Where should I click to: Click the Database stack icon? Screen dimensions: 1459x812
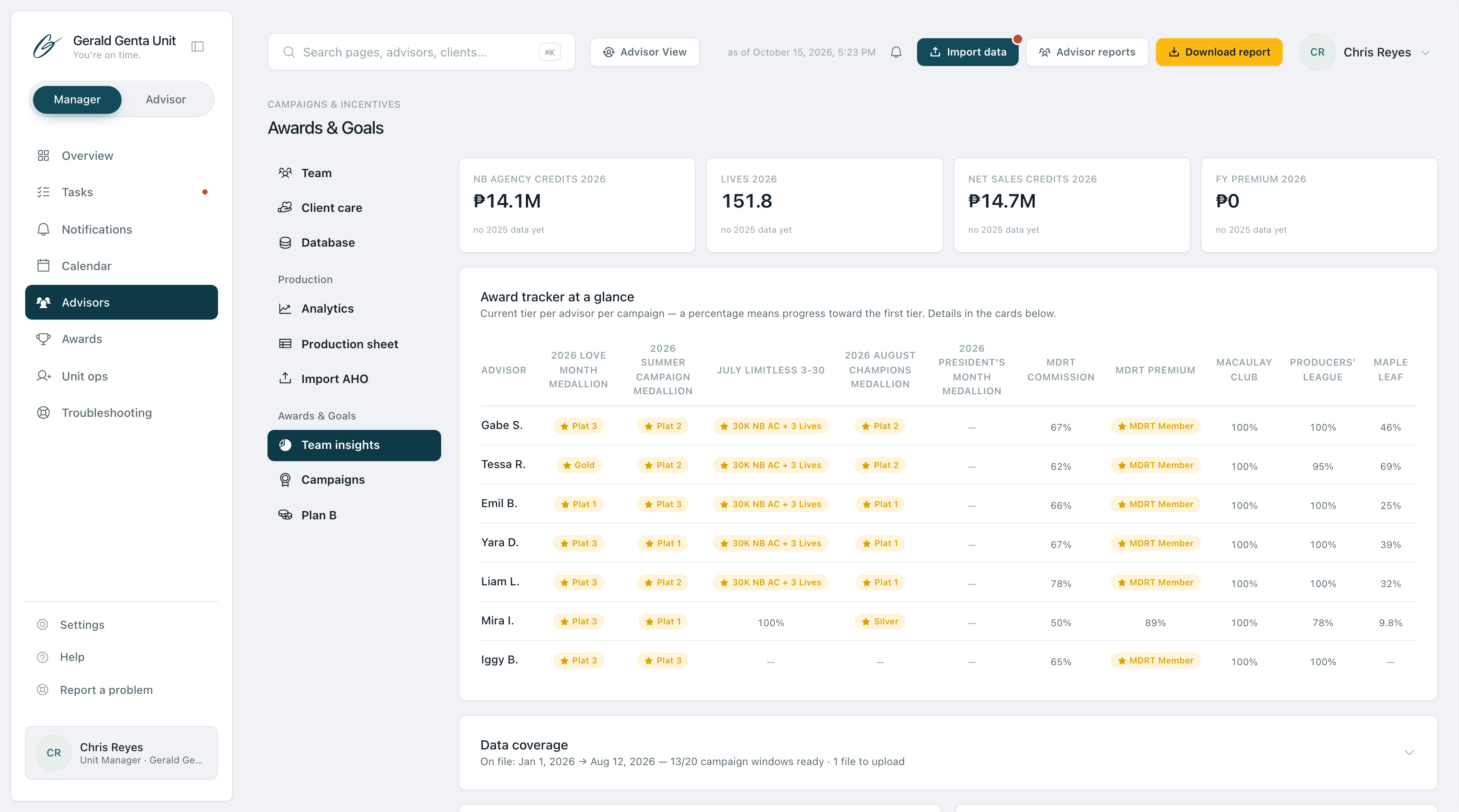coord(285,243)
